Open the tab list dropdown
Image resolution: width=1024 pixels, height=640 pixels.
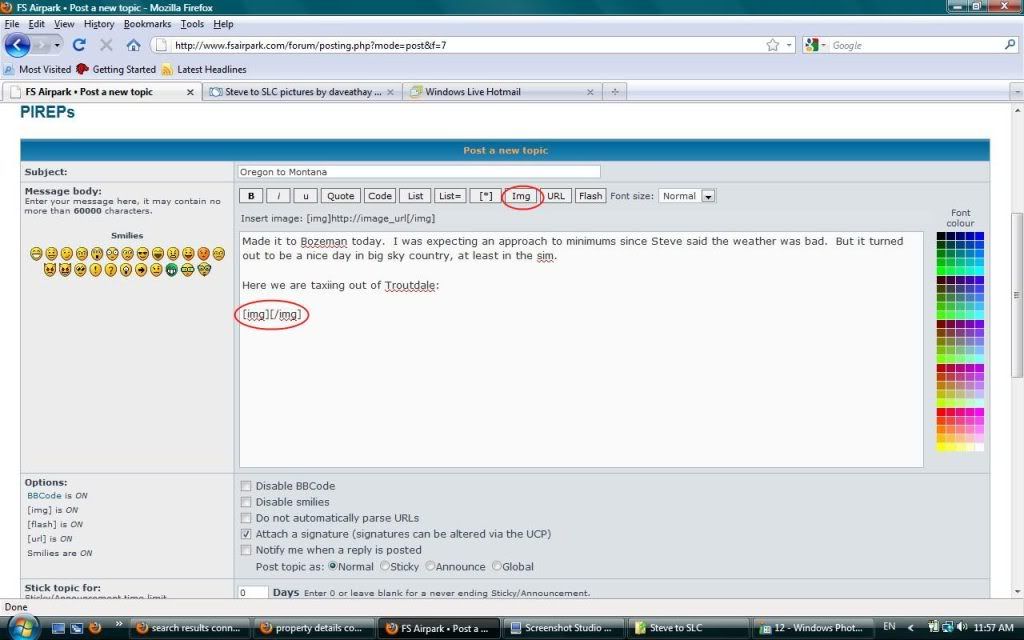[1016, 92]
